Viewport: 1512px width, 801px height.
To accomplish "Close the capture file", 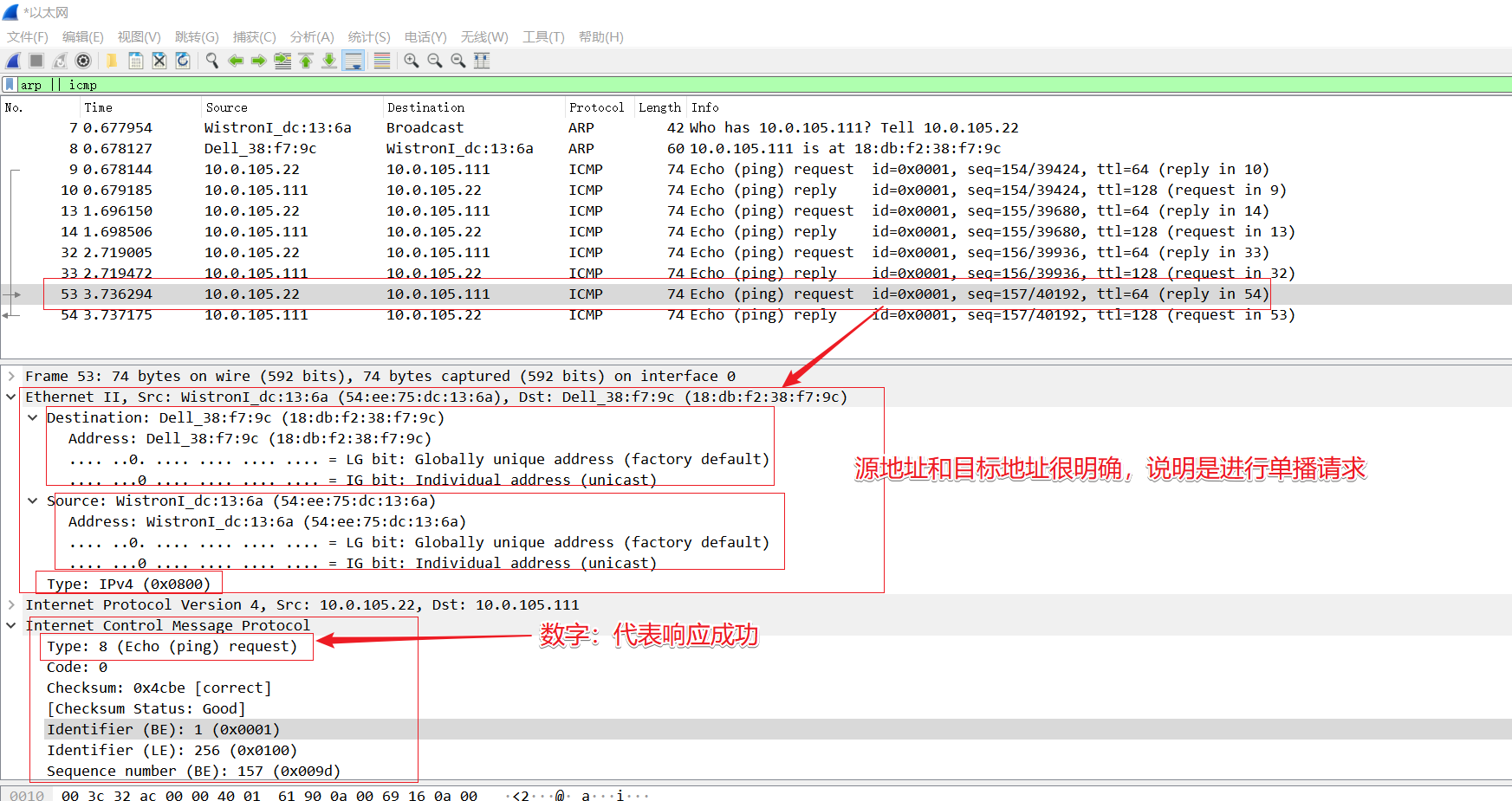I will click(x=159, y=61).
